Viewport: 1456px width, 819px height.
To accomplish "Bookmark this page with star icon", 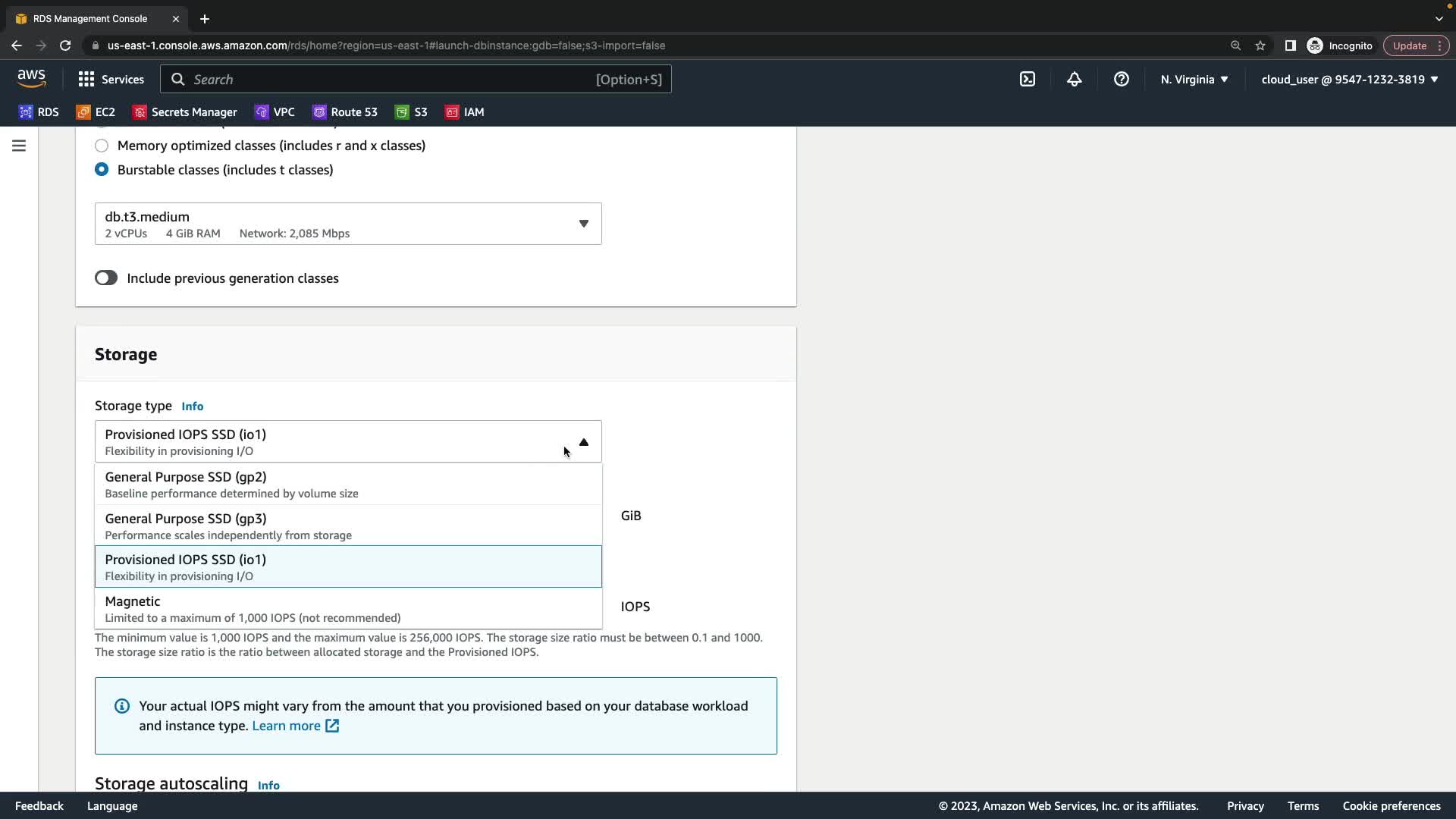I will (1260, 45).
